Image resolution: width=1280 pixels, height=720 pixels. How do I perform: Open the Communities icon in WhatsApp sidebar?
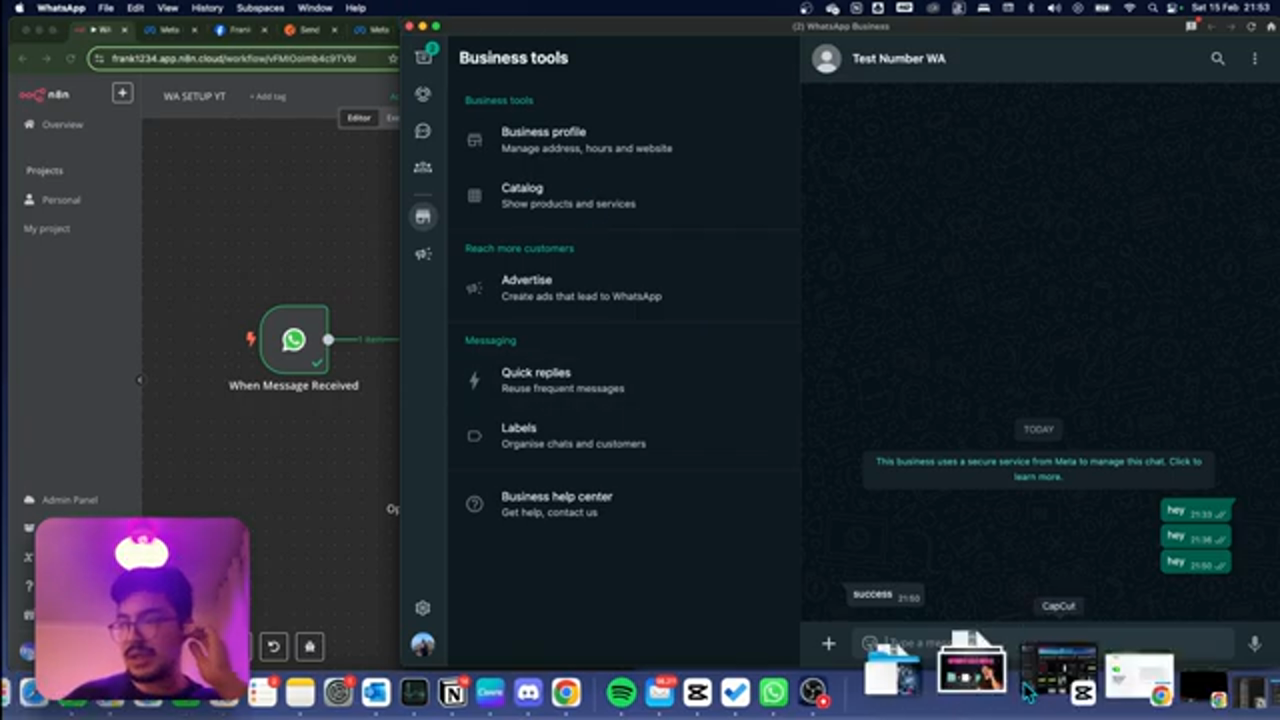423,167
